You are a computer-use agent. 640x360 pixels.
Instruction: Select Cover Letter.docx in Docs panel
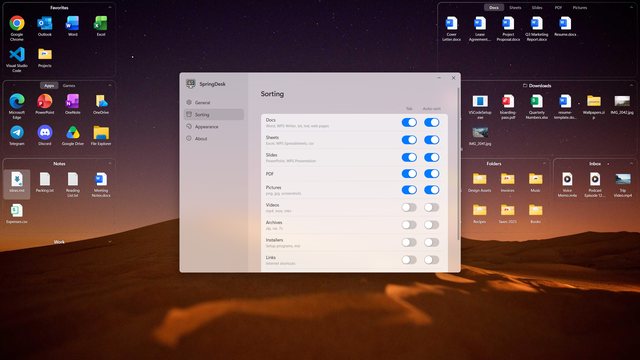(x=451, y=28)
